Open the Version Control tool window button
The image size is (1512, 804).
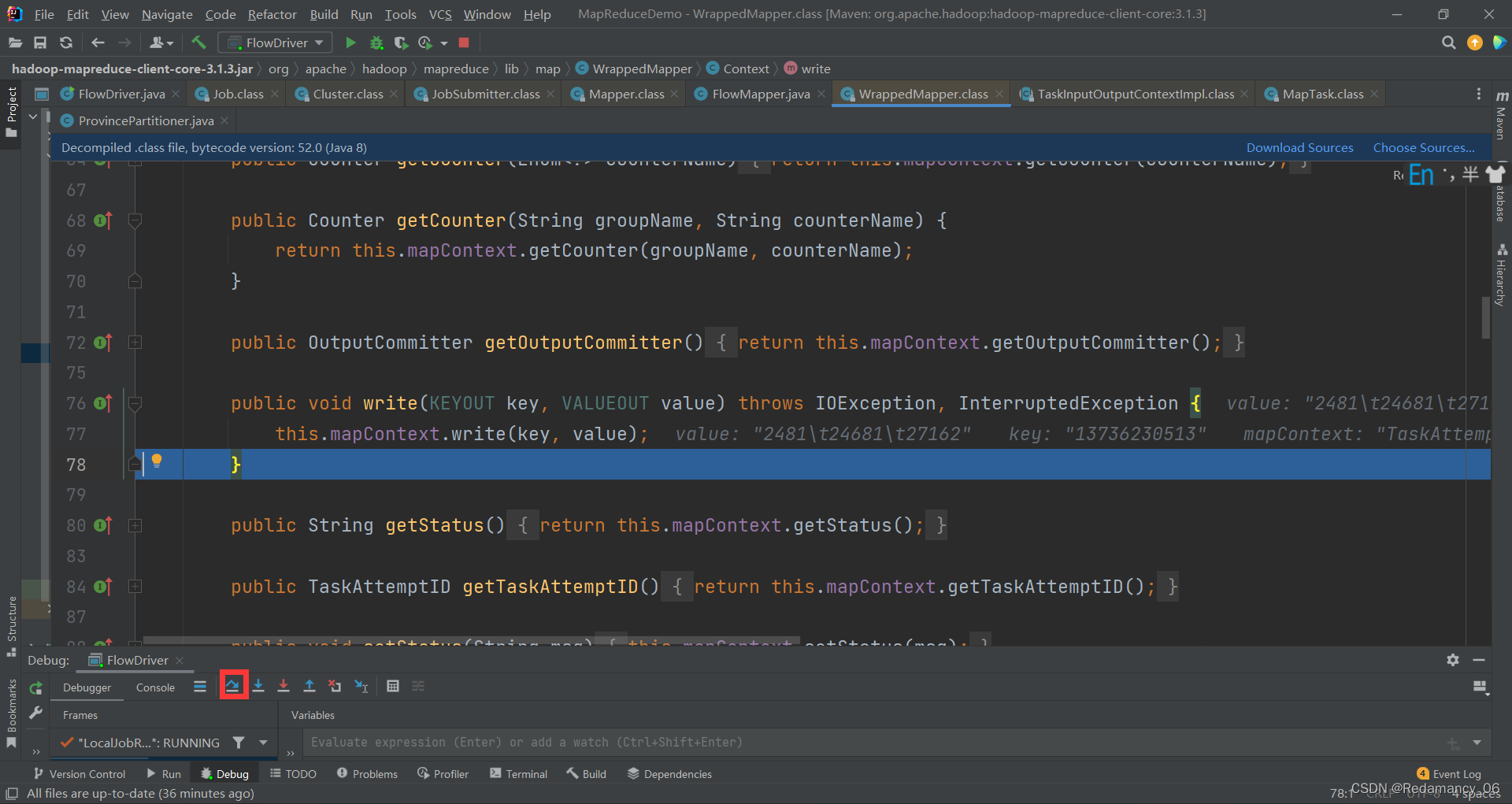(80, 774)
